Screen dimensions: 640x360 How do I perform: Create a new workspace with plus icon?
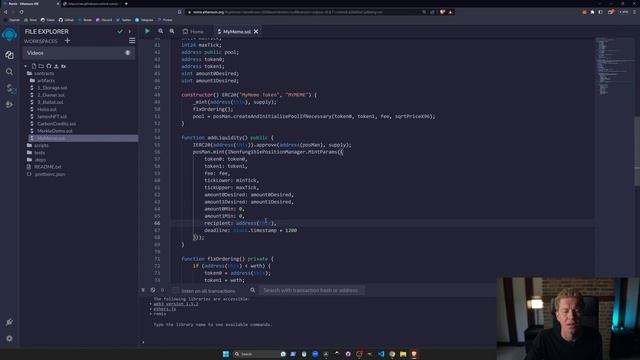[x=67, y=41]
